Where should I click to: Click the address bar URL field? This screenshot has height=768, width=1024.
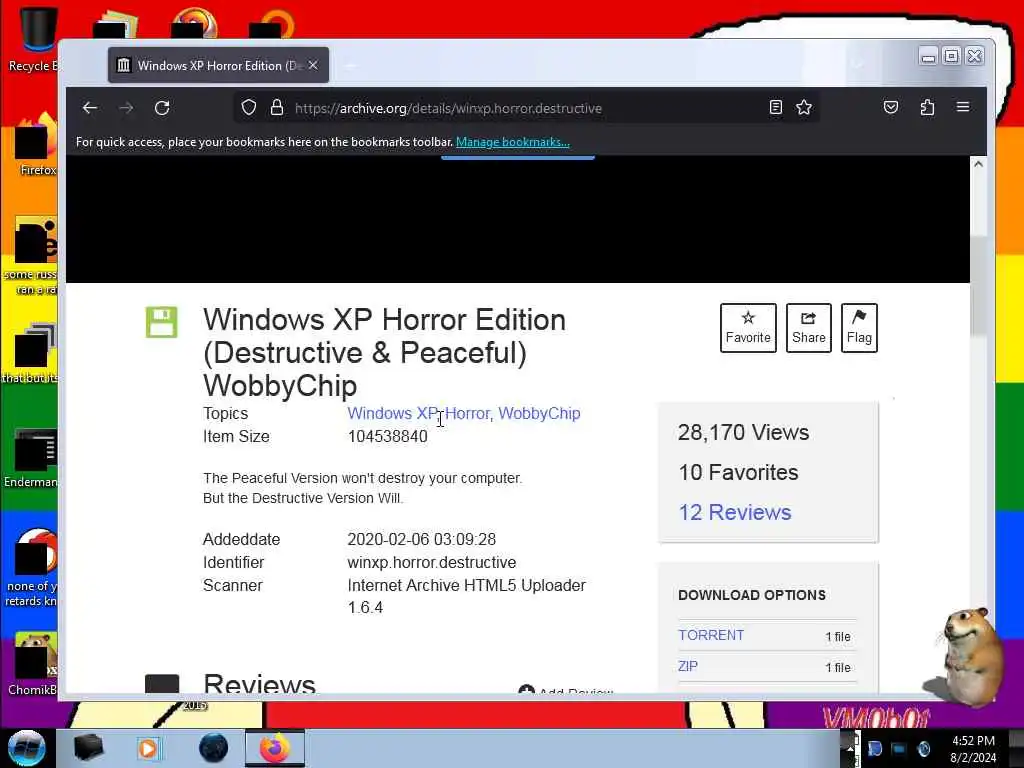click(x=526, y=108)
